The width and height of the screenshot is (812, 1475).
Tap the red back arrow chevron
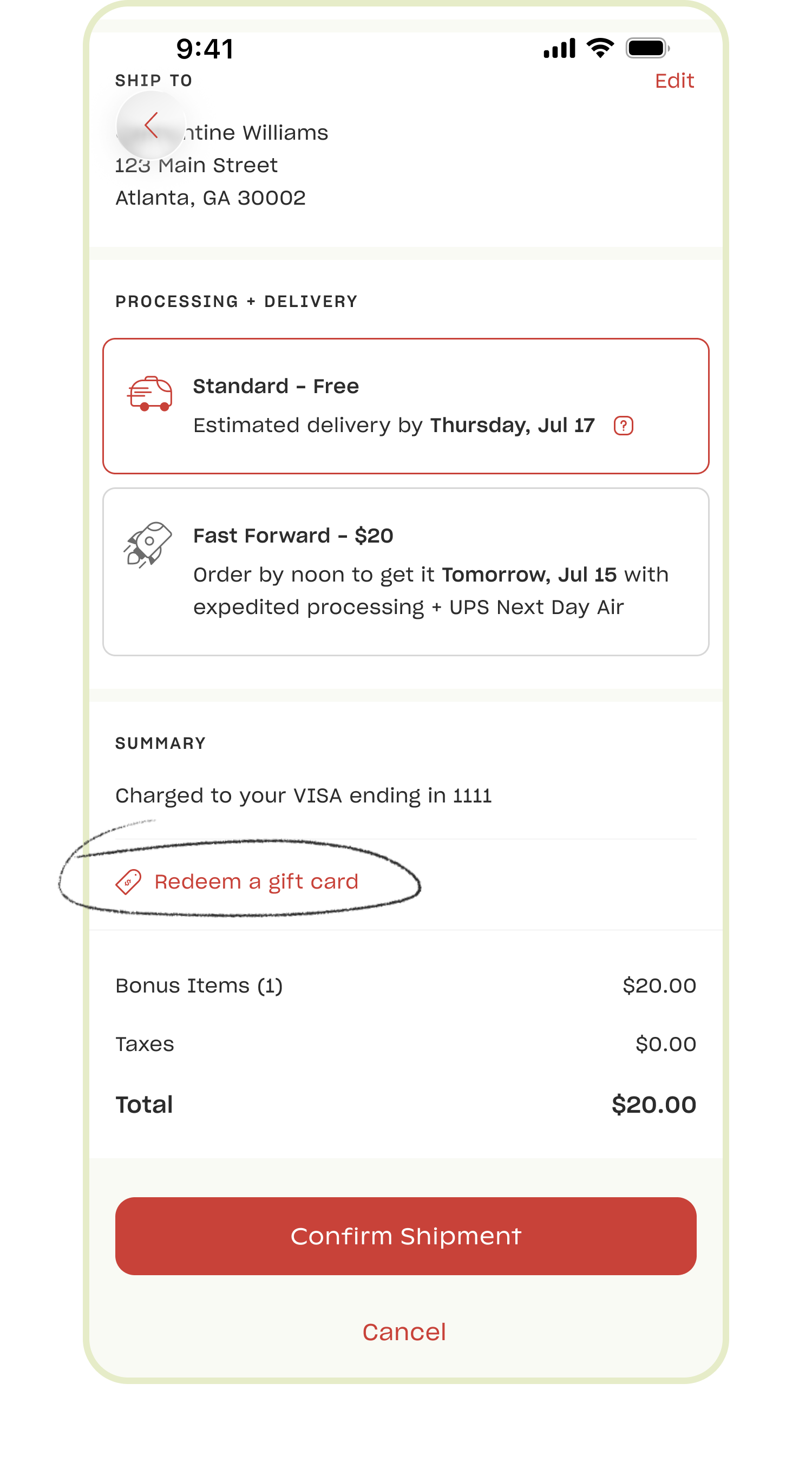coord(152,126)
